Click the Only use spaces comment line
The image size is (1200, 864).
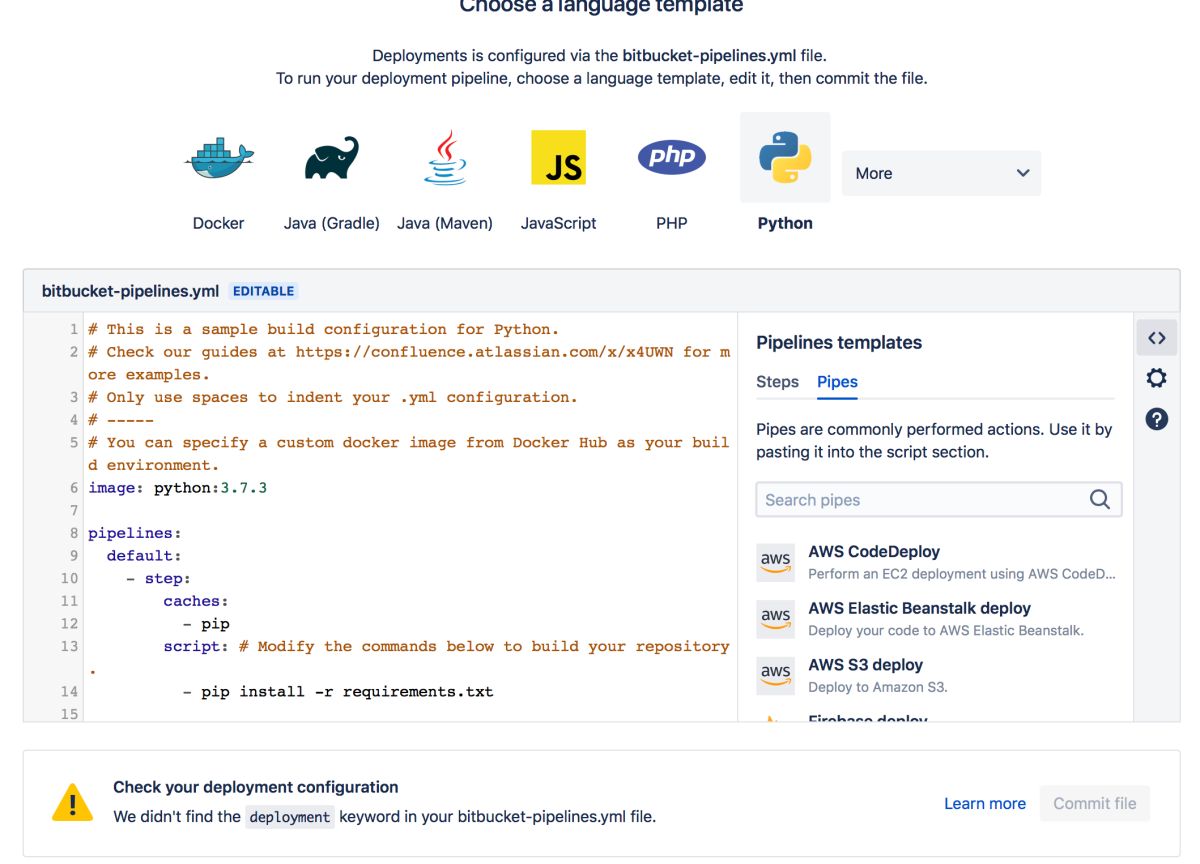point(333,397)
